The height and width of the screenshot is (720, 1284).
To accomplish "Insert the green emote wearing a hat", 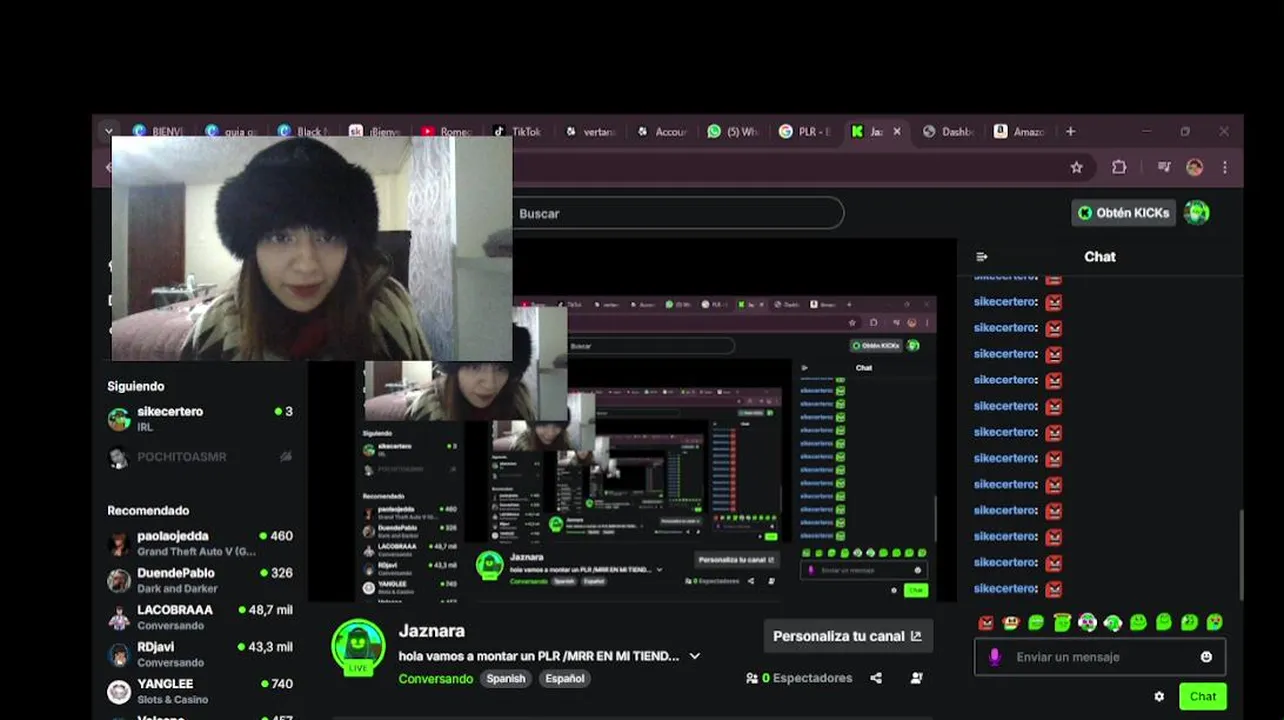I will click(1062, 622).
